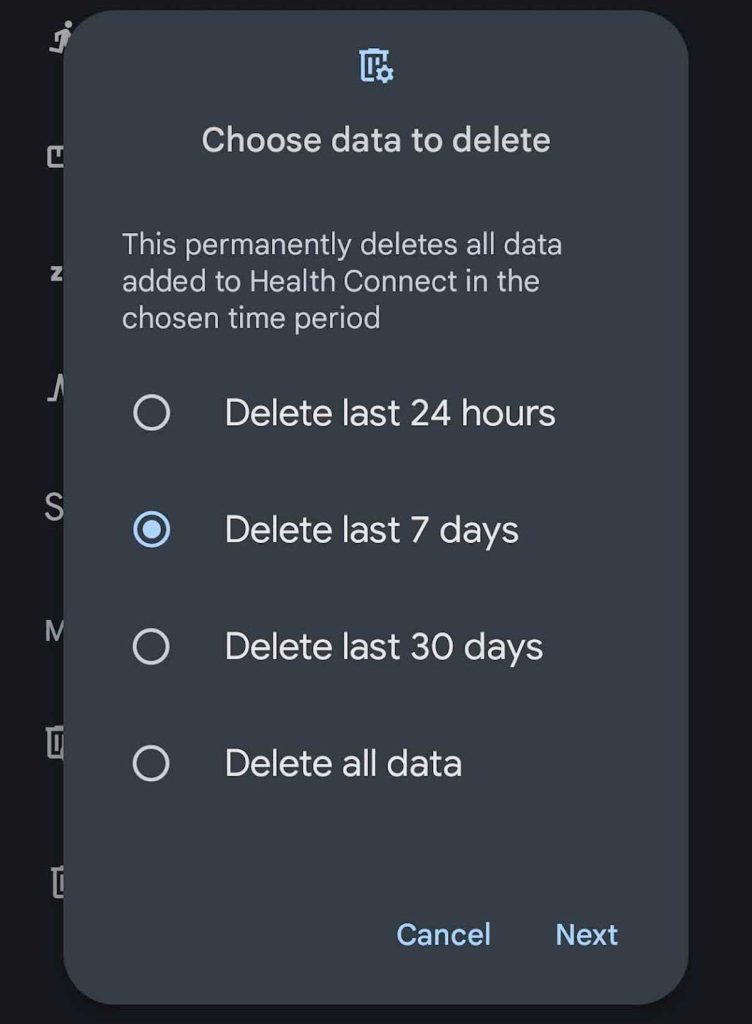The image size is (752, 1024).
Task: Click the 'Delete last 24 hours' label text
Action: [390, 412]
